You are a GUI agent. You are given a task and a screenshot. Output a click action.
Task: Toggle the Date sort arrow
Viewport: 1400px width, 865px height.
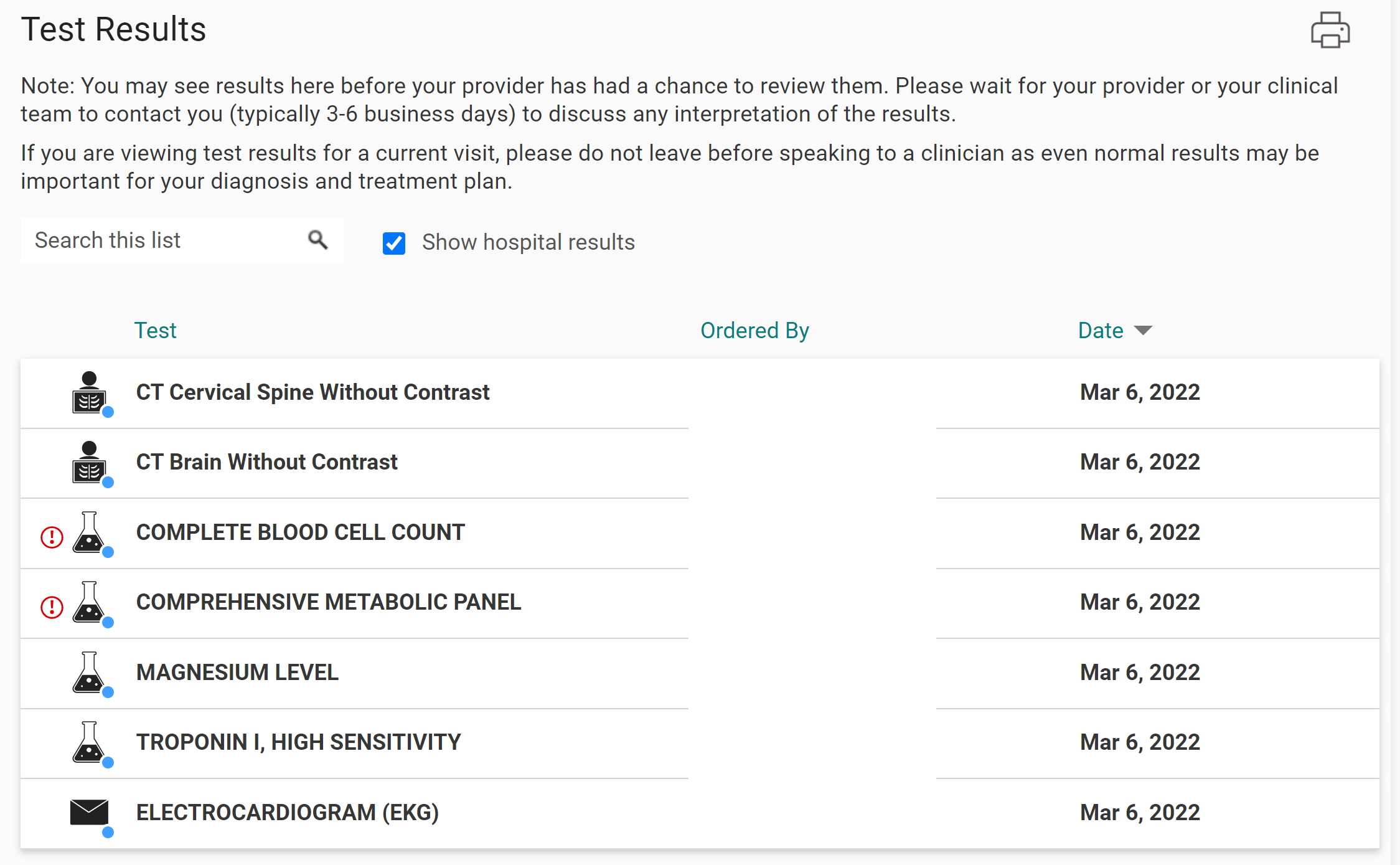click(1143, 330)
